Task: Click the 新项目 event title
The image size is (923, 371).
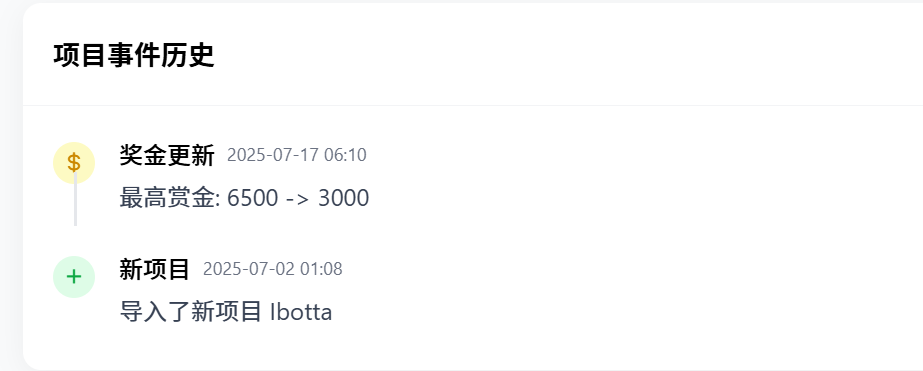Action: (x=155, y=270)
